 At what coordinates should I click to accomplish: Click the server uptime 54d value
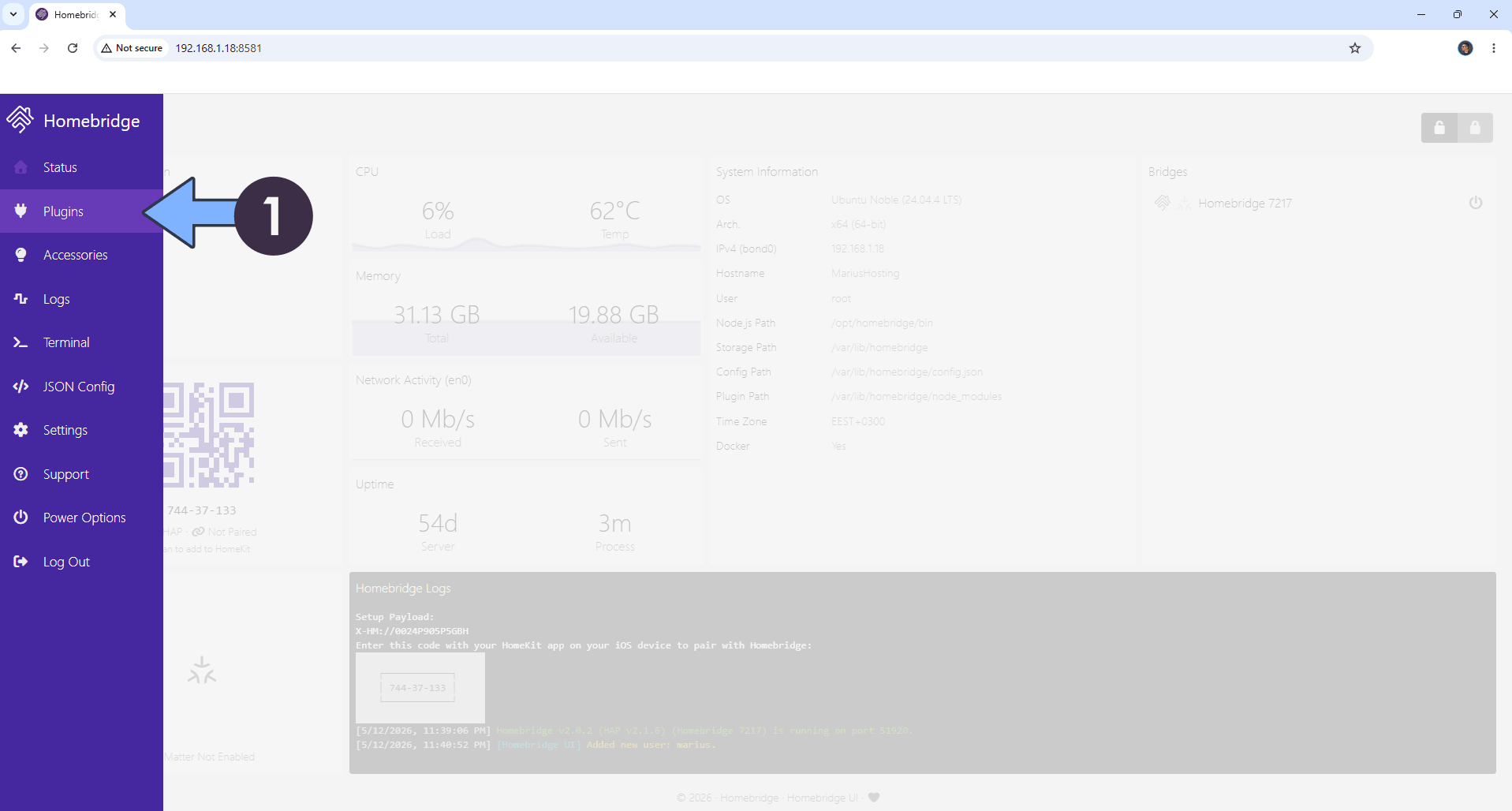[x=438, y=523]
